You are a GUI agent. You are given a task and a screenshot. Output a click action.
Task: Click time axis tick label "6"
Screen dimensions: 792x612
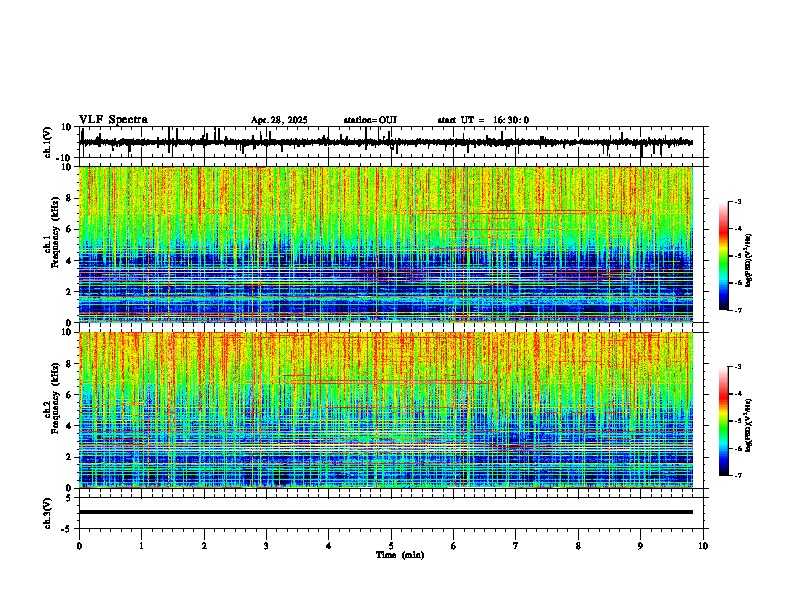point(454,546)
